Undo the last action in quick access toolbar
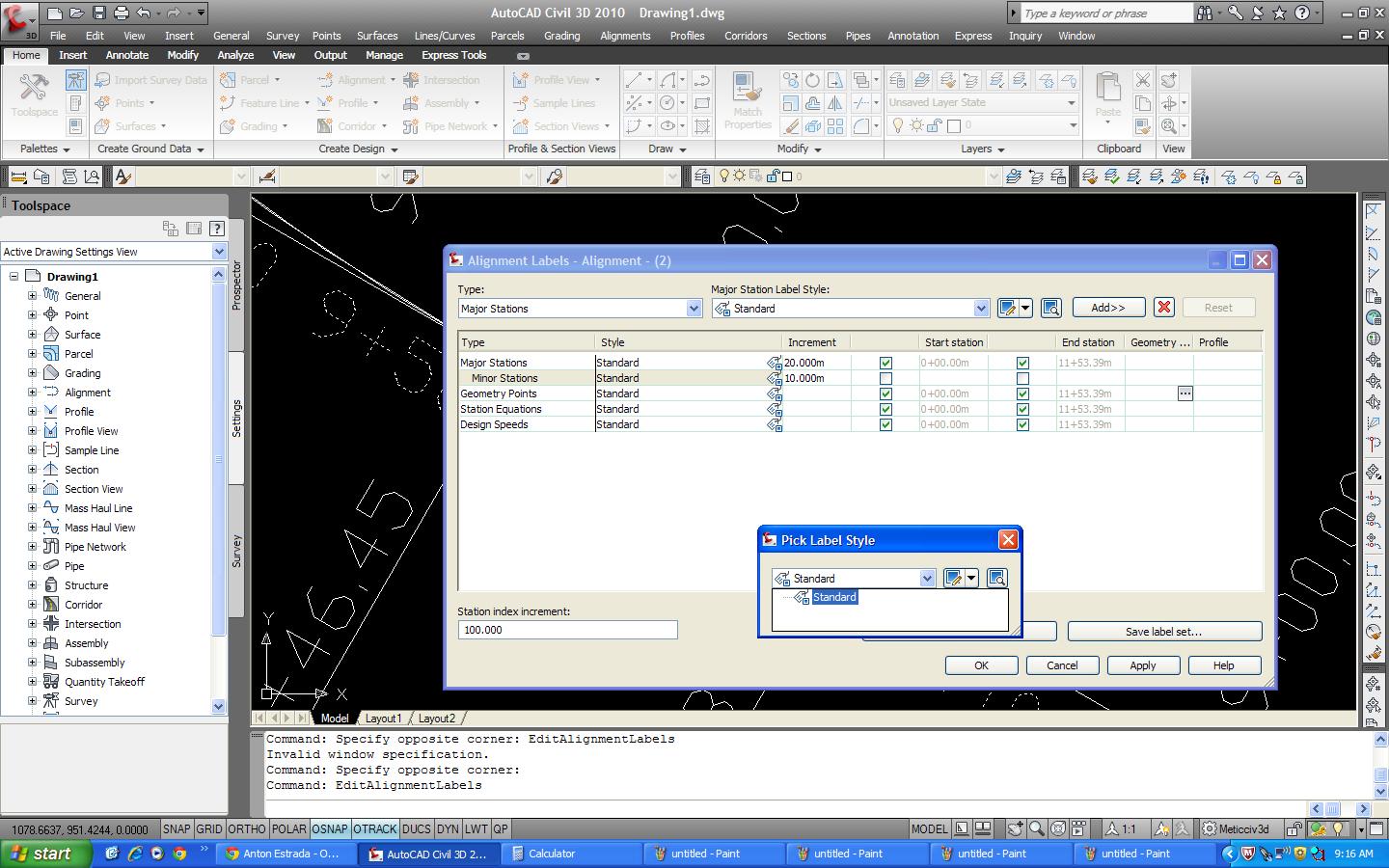1389x868 pixels. (144, 14)
